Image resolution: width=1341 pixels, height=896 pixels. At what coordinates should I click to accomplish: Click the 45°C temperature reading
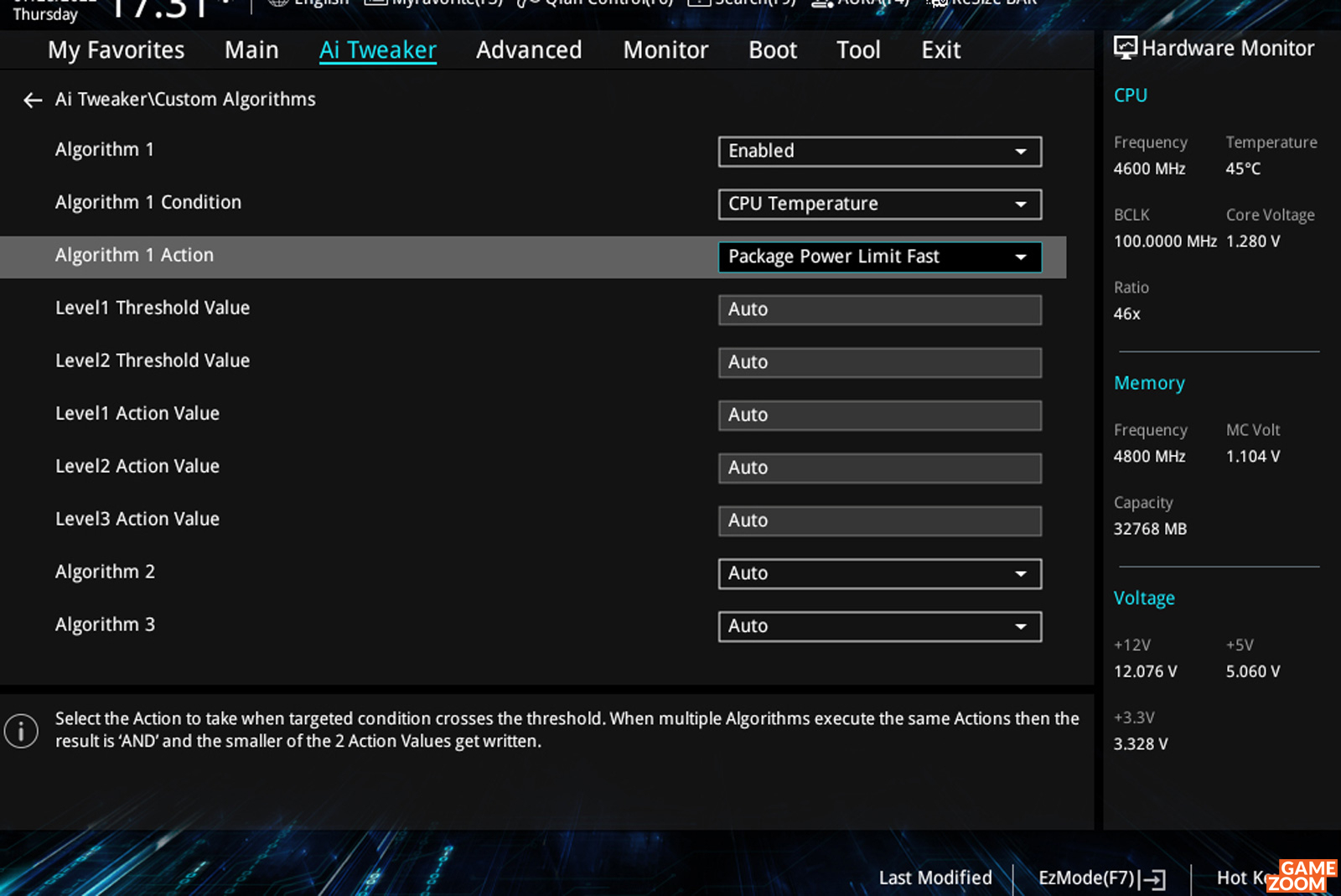1243,169
